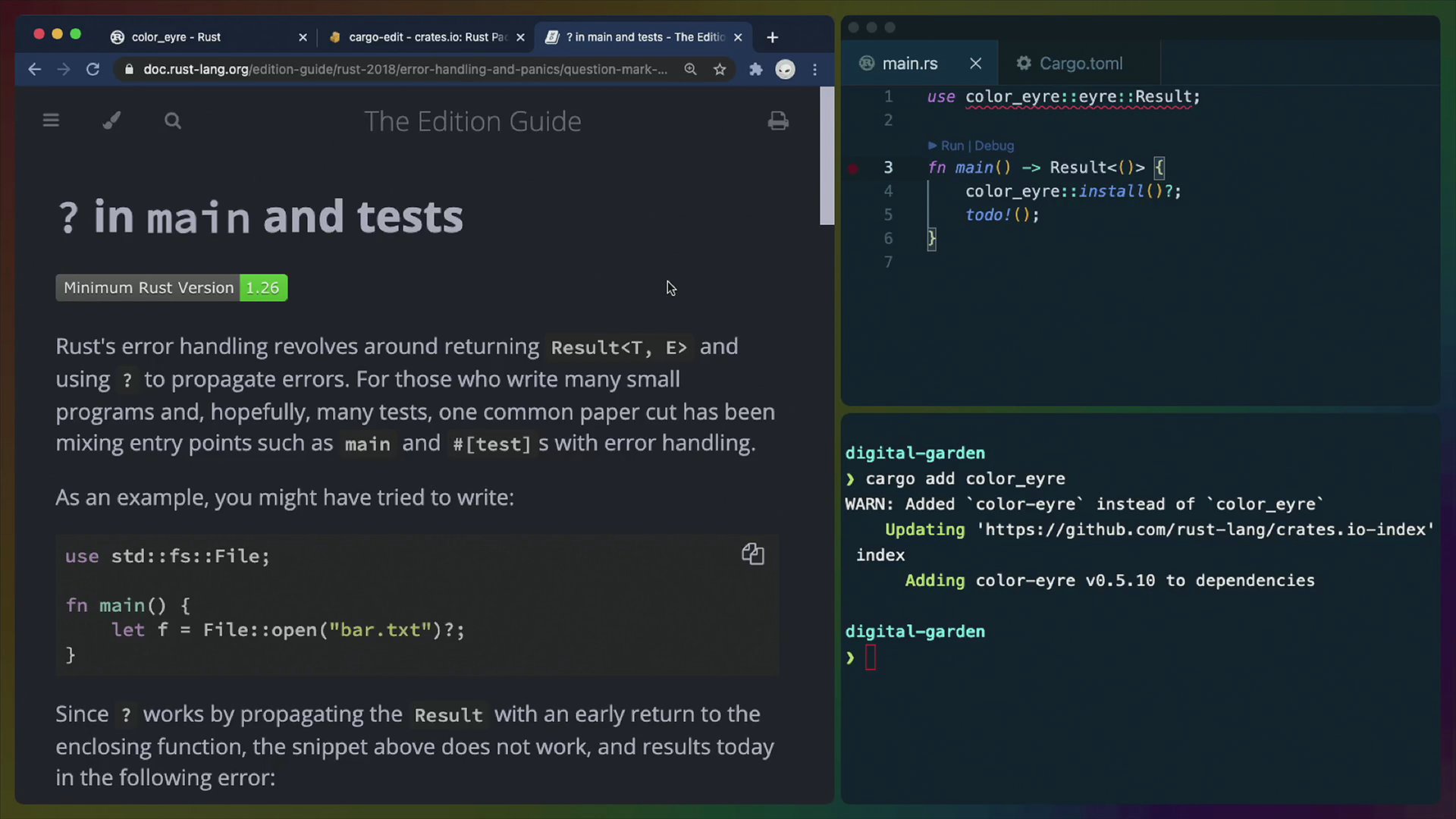Screen dimensions: 1456x819
Task: Click line number 7 in editor gutter
Action: coord(888,262)
